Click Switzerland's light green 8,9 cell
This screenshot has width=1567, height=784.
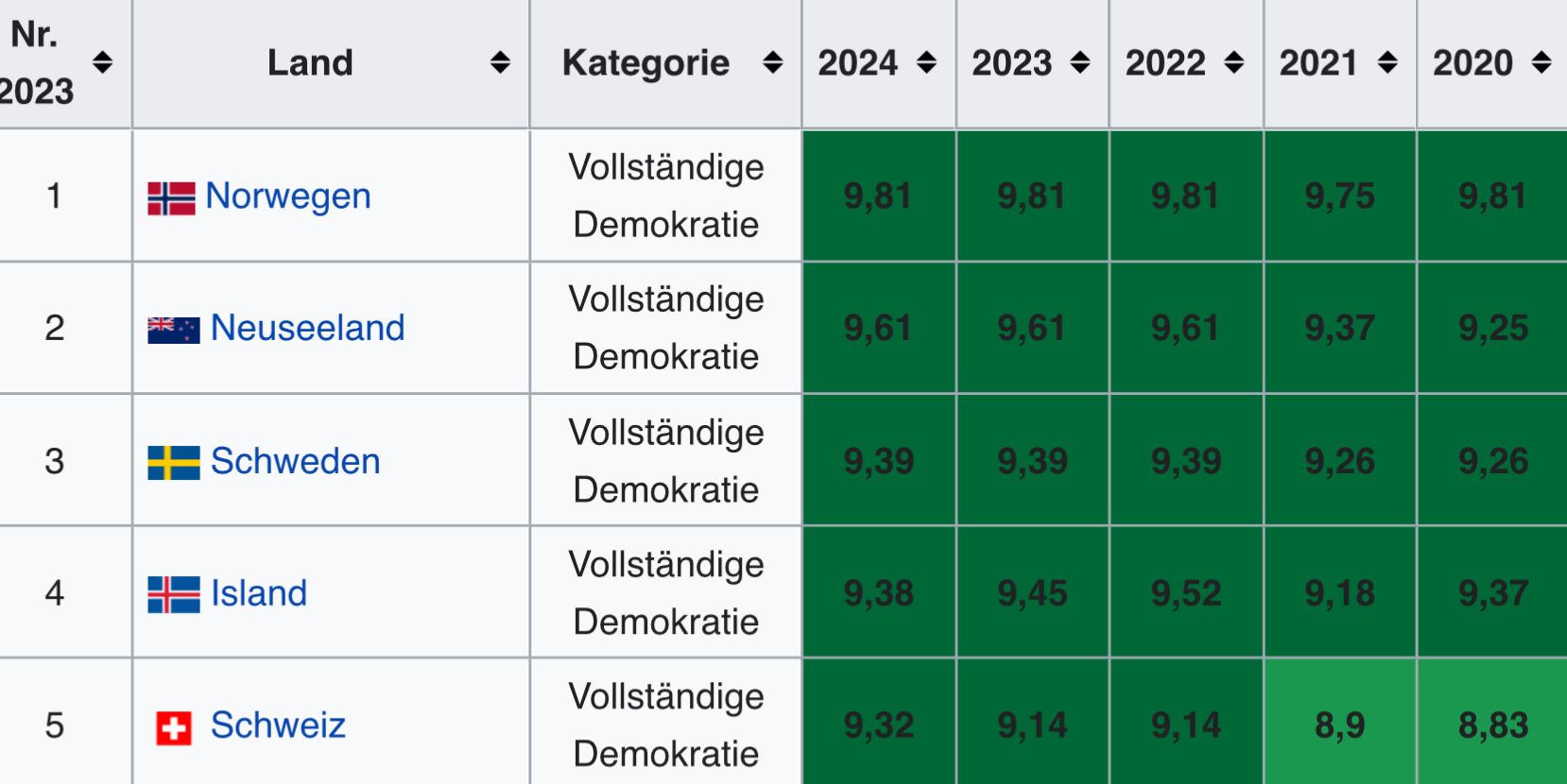[x=1339, y=725]
